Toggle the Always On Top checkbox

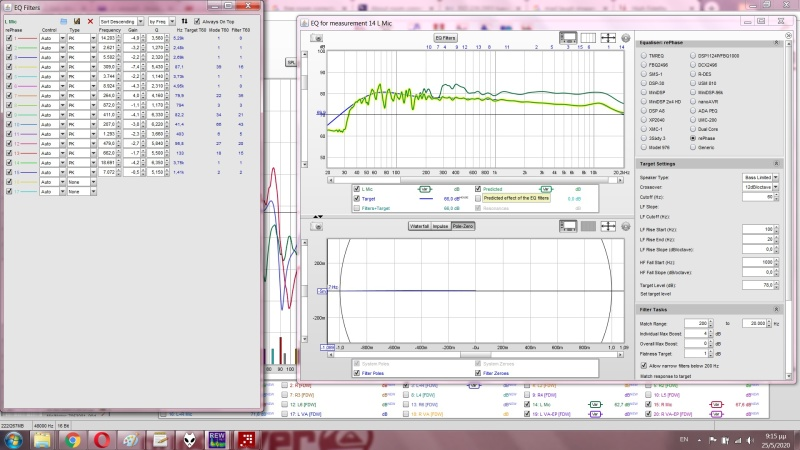click(197, 20)
